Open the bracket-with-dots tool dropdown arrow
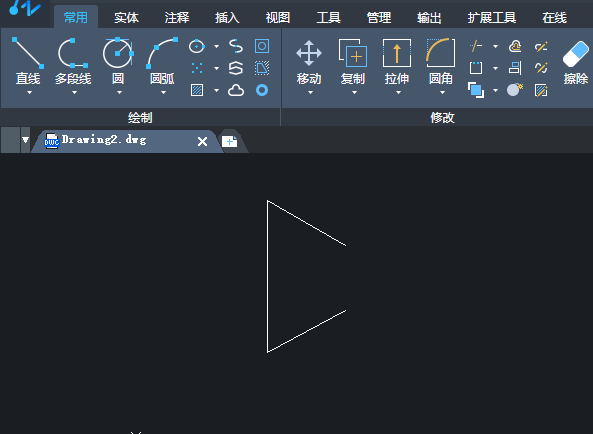The width and height of the screenshot is (593, 434). click(x=495, y=68)
